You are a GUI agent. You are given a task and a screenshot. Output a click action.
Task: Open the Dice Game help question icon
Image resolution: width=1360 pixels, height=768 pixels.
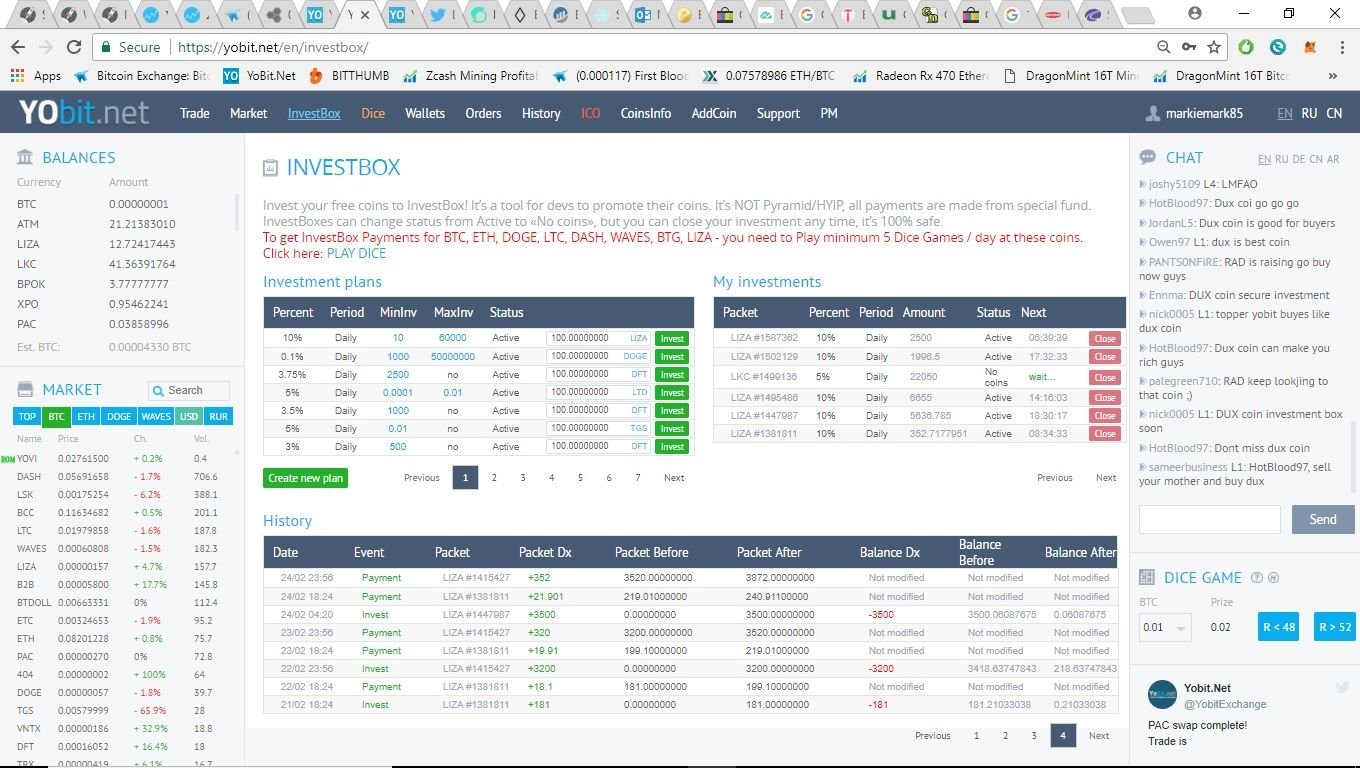(1257, 578)
